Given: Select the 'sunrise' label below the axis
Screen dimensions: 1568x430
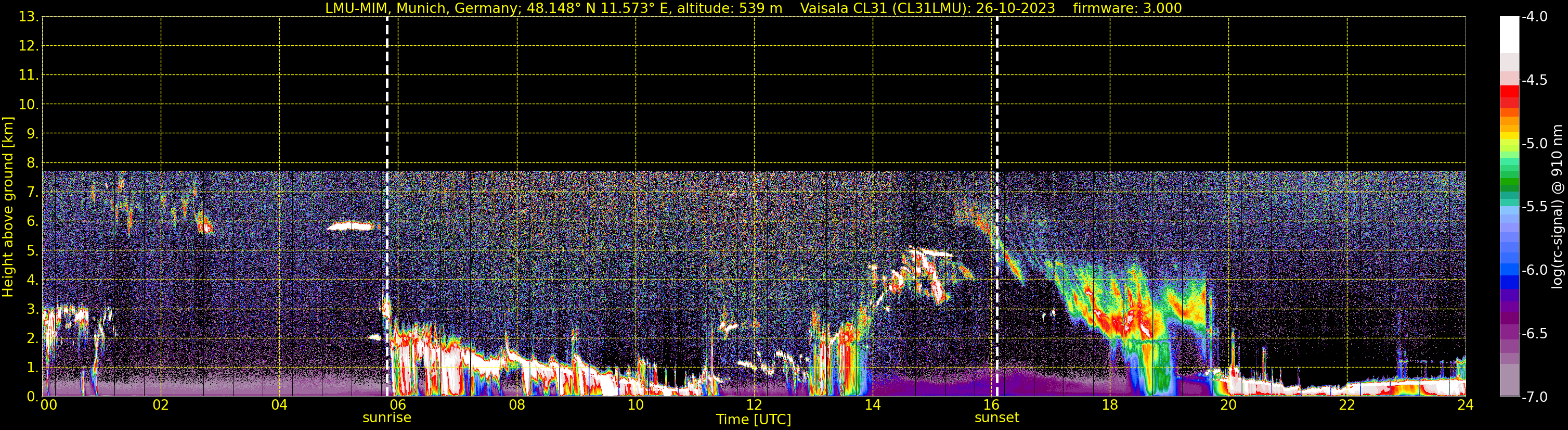Looking at the screenshot, I should pyautogui.click(x=387, y=418).
